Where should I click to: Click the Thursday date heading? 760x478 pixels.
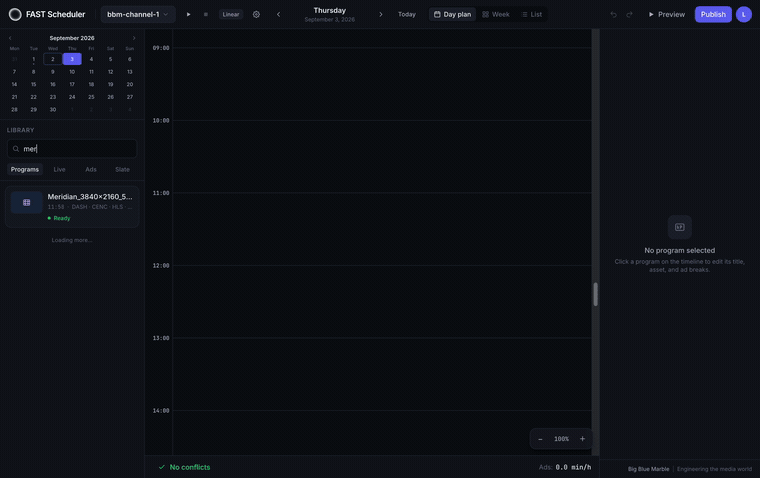click(x=330, y=10)
